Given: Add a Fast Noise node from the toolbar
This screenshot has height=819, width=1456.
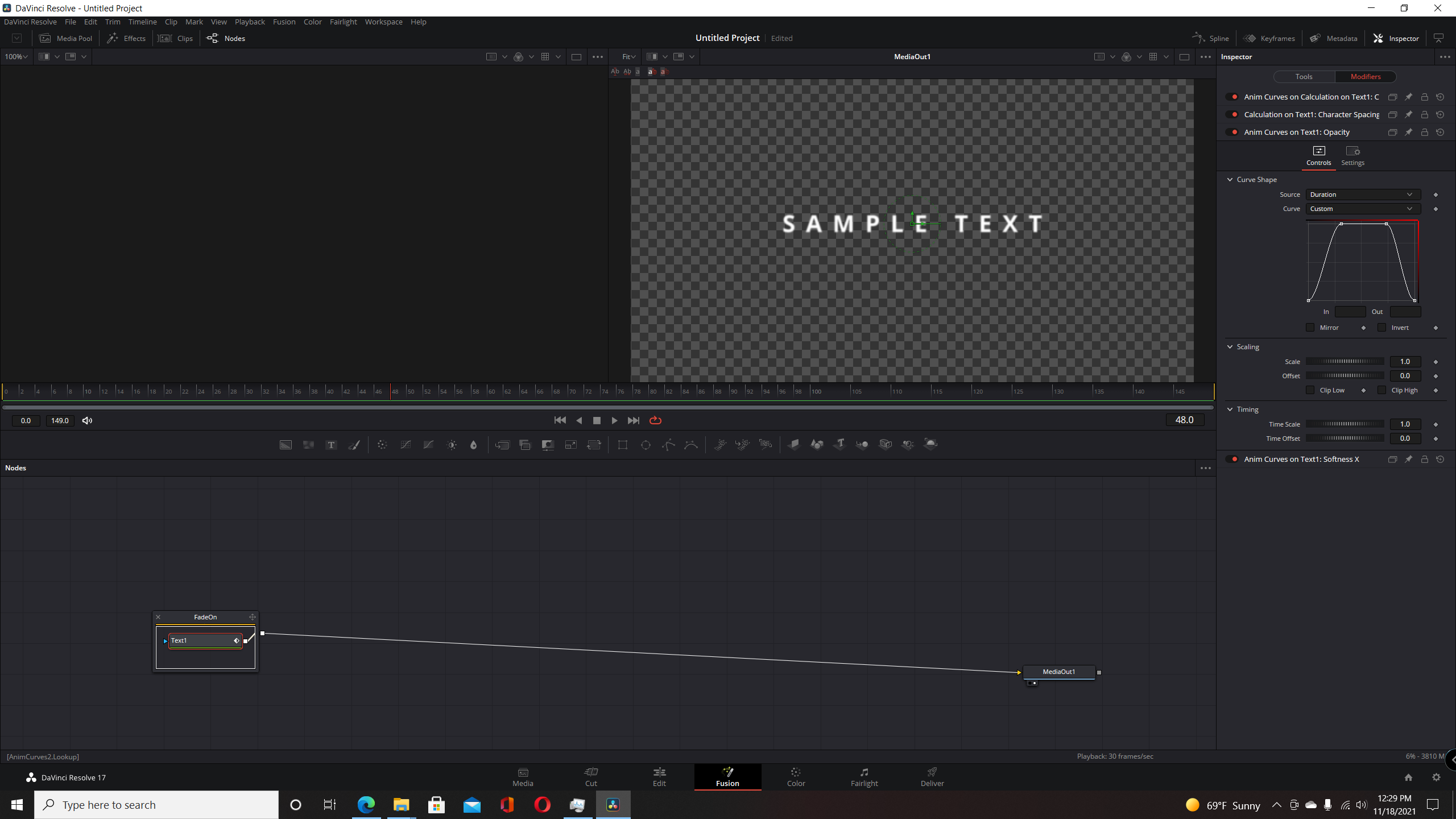Looking at the screenshot, I should [x=308, y=445].
